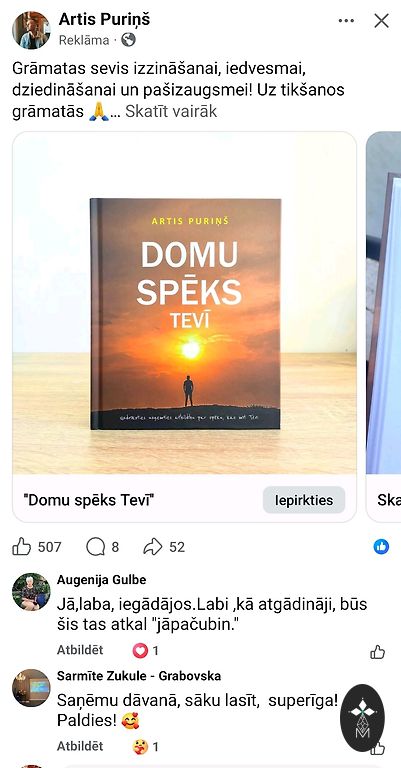This screenshot has width=401, height=768.
Task: Click the globe public audience icon
Action: 128,40
